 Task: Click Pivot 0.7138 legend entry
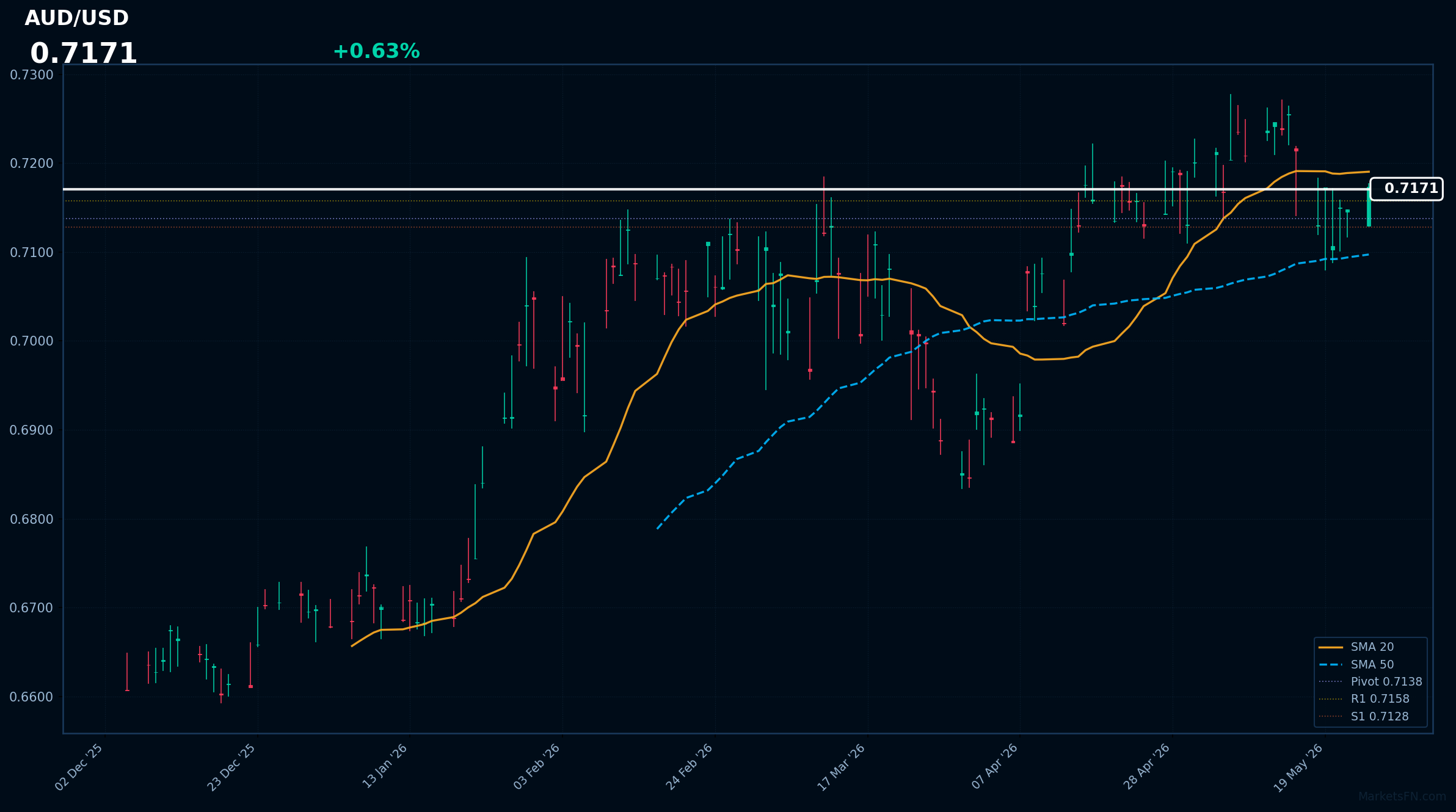coord(1370,682)
